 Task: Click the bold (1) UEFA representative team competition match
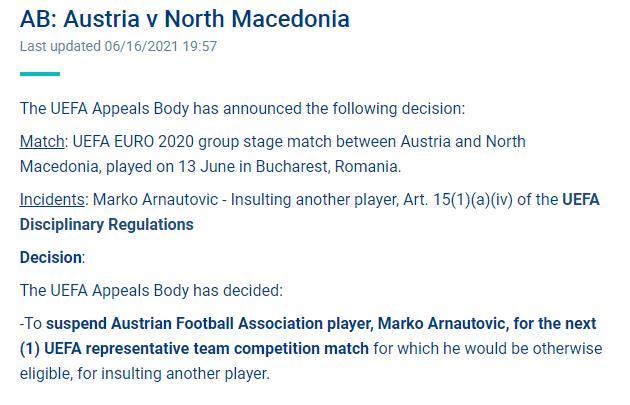pyautogui.click(x=194, y=349)
